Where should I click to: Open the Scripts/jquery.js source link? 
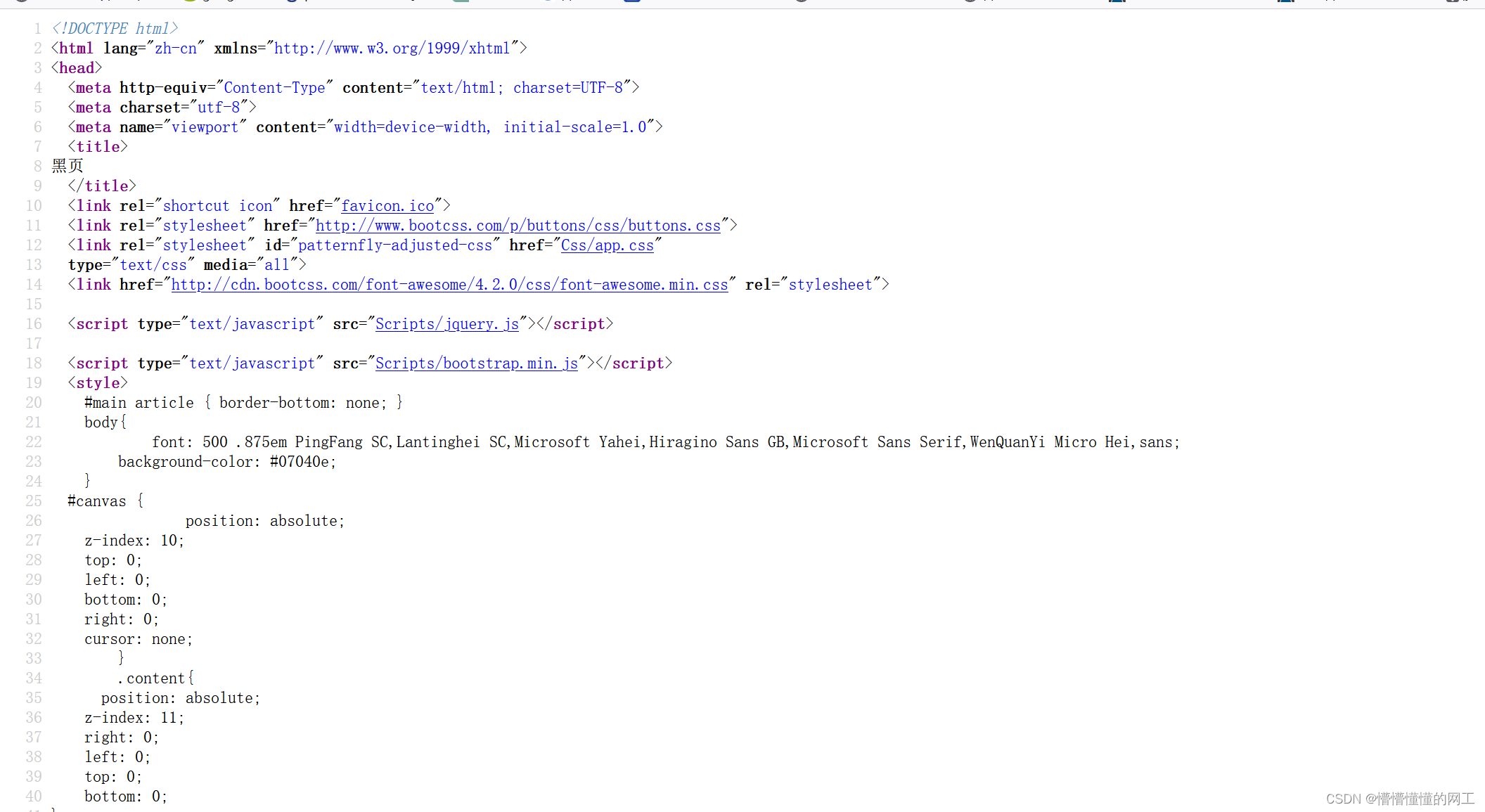pyautogui.click(x=446, y=324)
